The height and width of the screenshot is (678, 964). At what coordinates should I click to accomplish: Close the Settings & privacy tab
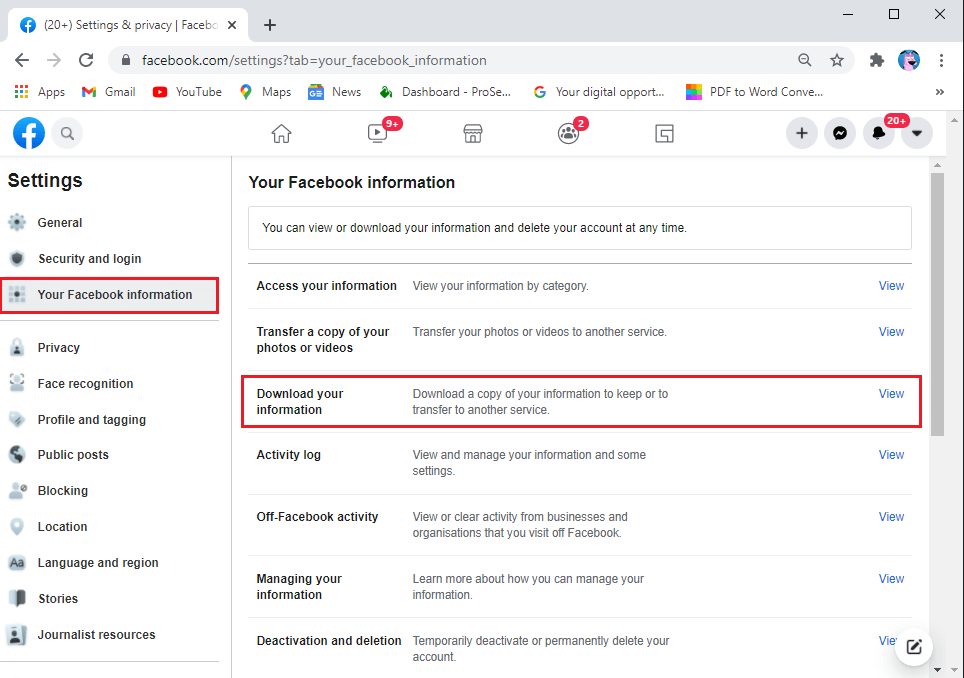(232, 25)
